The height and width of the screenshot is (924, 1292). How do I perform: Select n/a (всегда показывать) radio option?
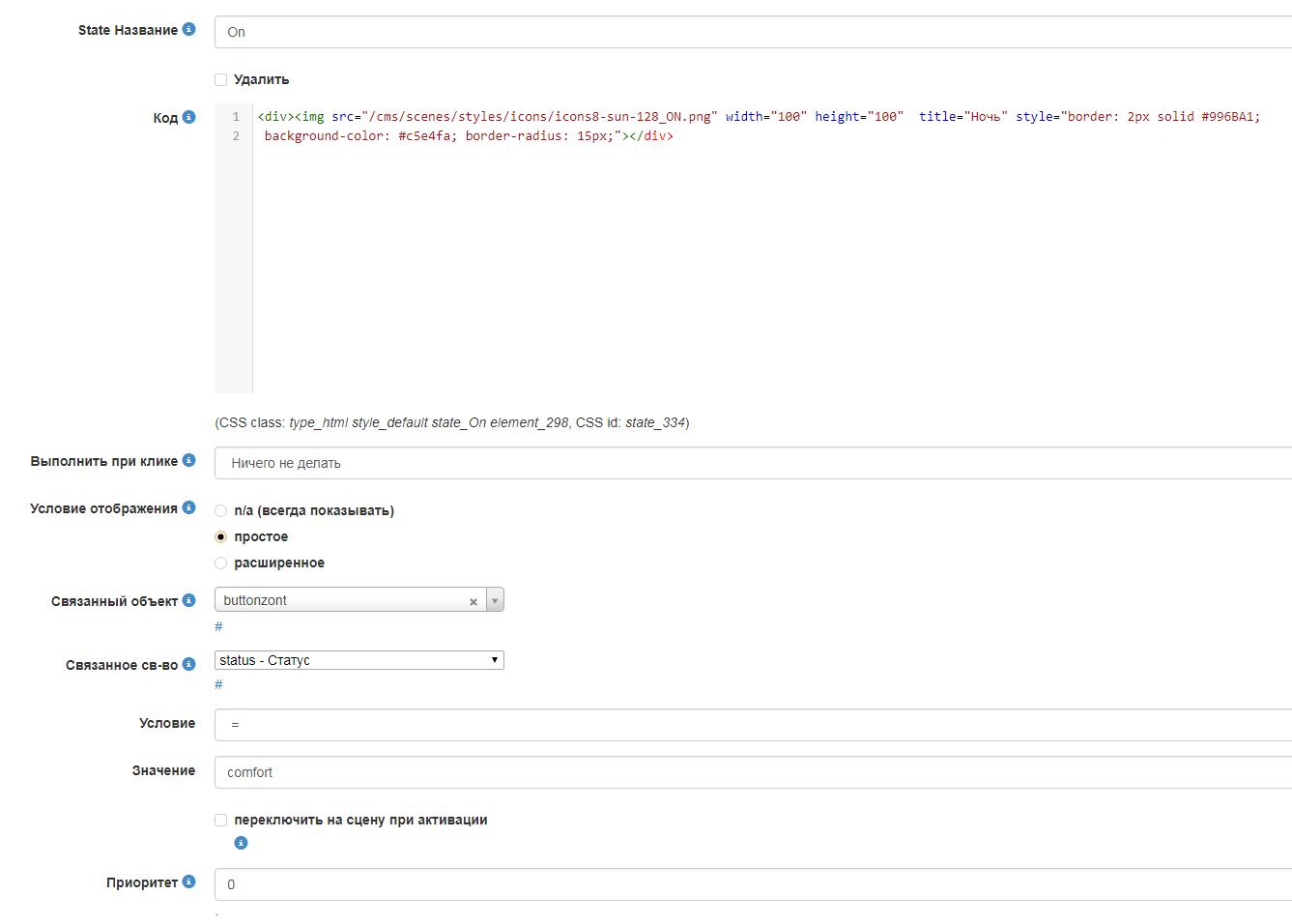(x=221, y=510)
